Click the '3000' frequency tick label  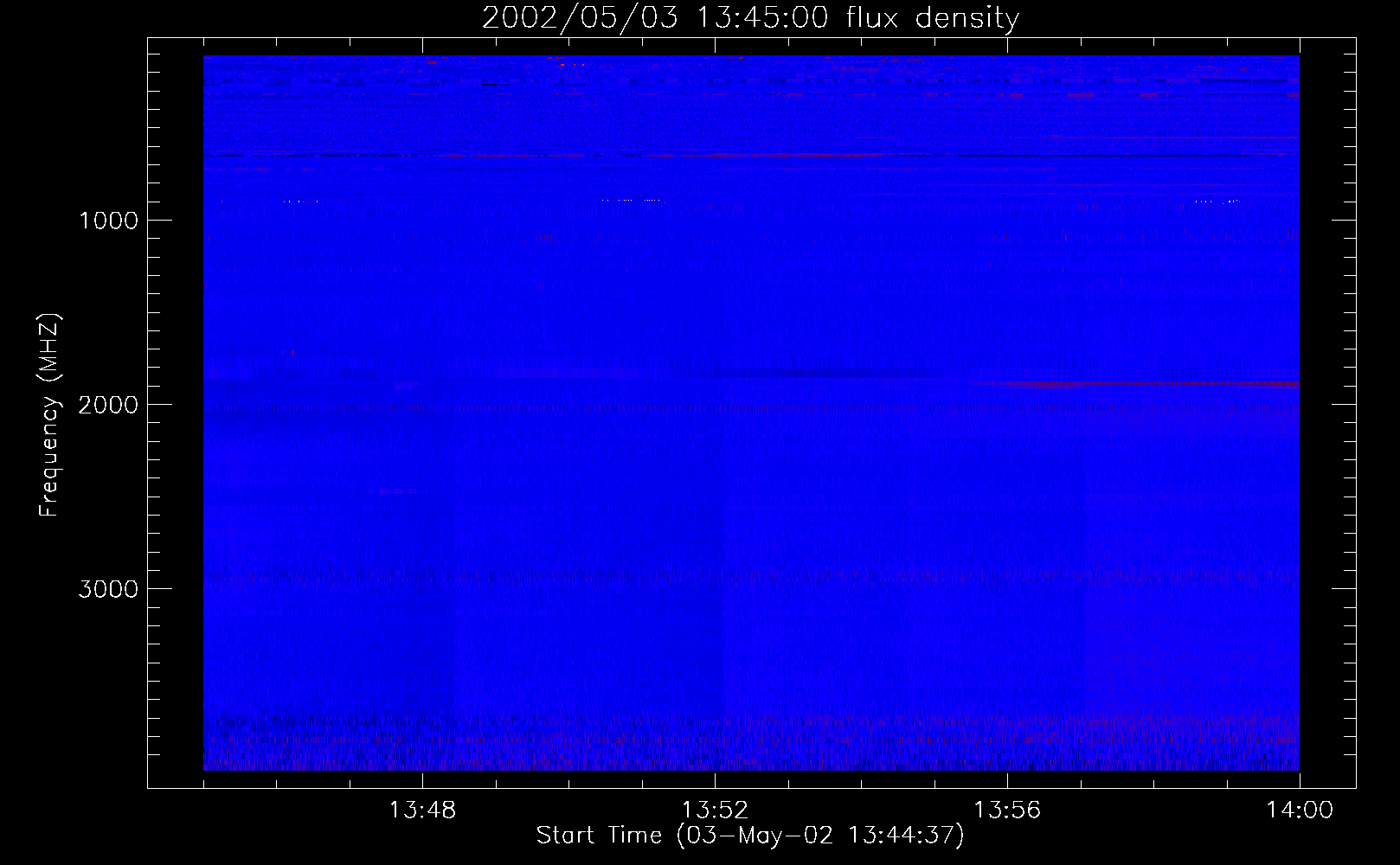coord(108,589)
